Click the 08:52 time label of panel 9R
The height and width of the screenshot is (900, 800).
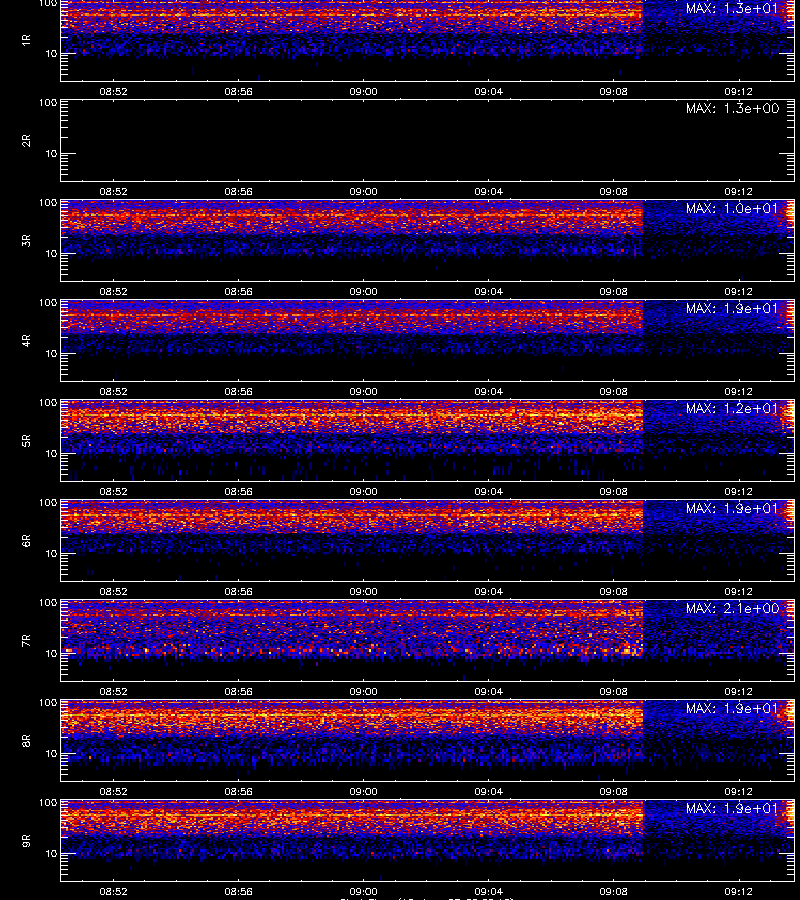coord(114,892)
